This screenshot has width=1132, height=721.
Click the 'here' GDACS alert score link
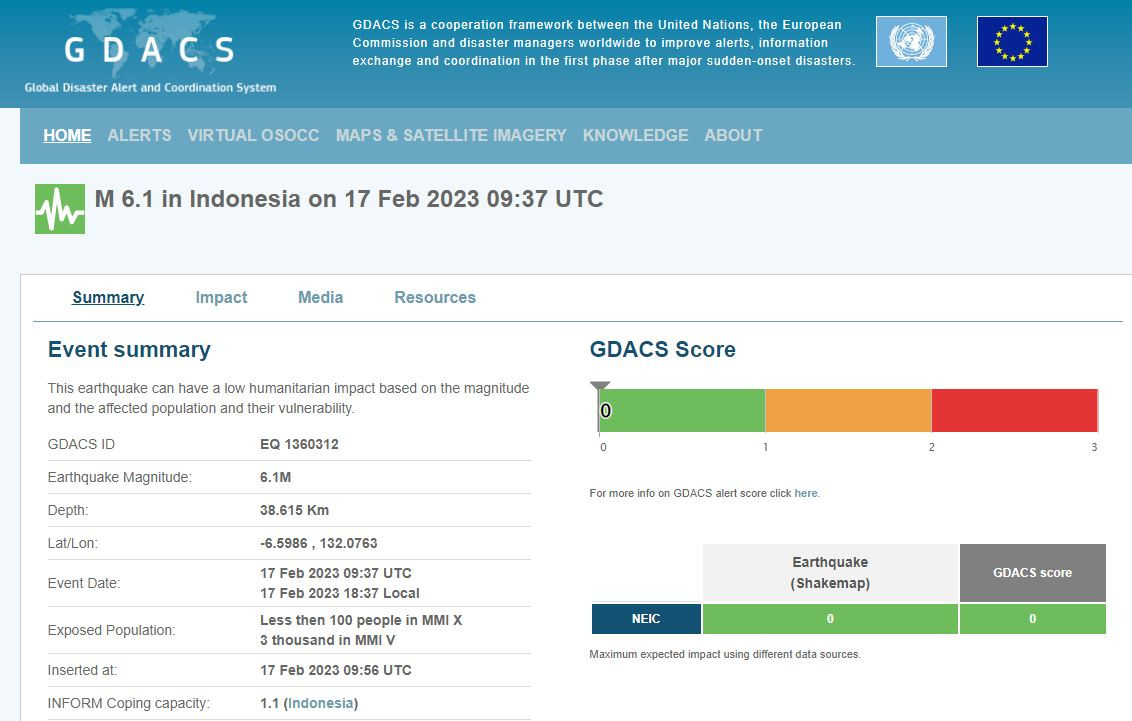click(806, 493)
